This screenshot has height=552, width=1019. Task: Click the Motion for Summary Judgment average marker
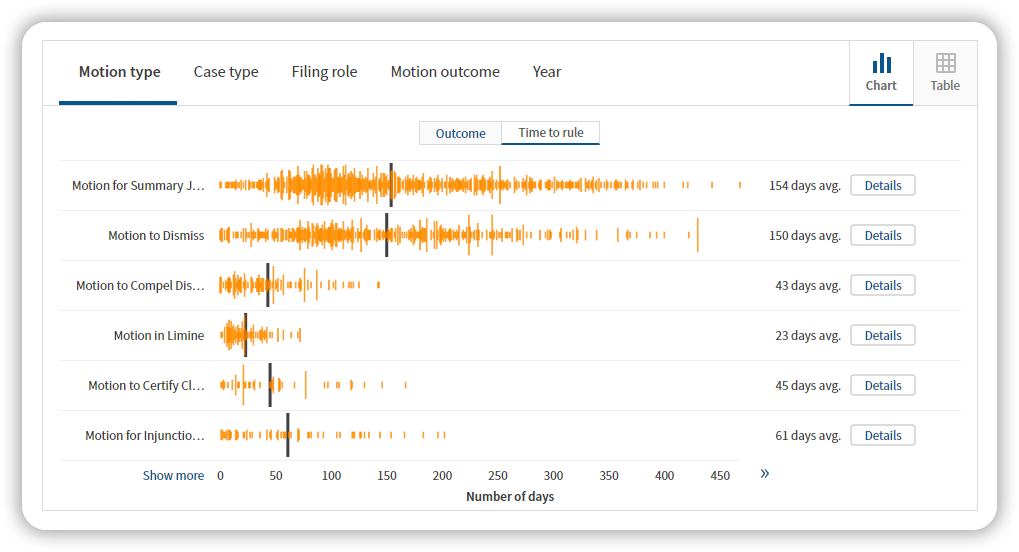pyautogui.click(x=391, y=185)
